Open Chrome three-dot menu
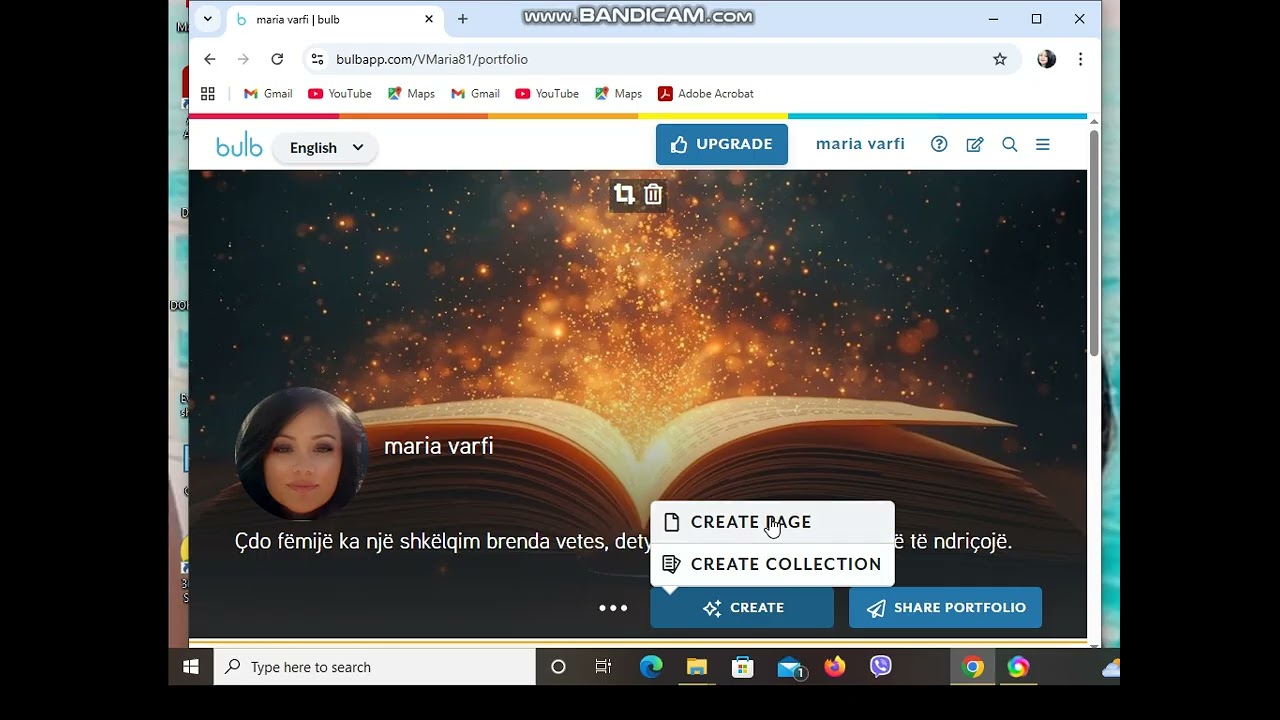1280x720 pixels. [1080, 59]
